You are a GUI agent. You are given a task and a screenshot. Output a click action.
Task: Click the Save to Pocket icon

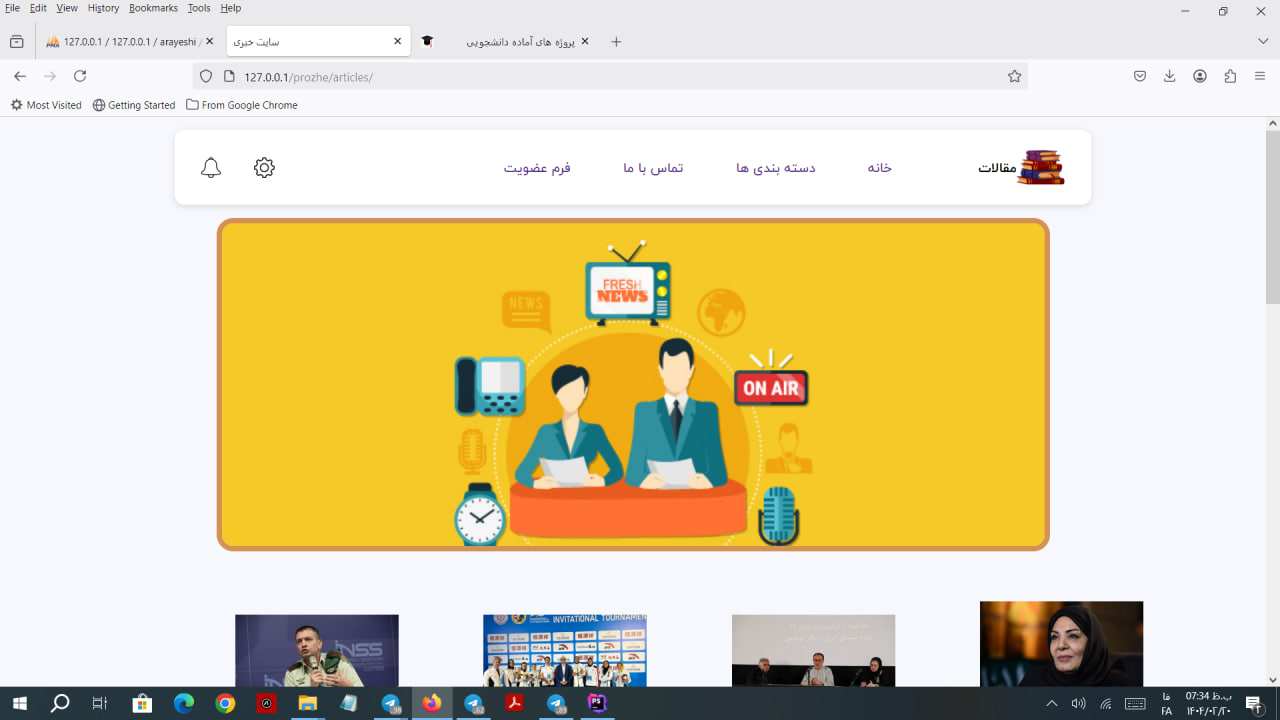click(1139, 77)
